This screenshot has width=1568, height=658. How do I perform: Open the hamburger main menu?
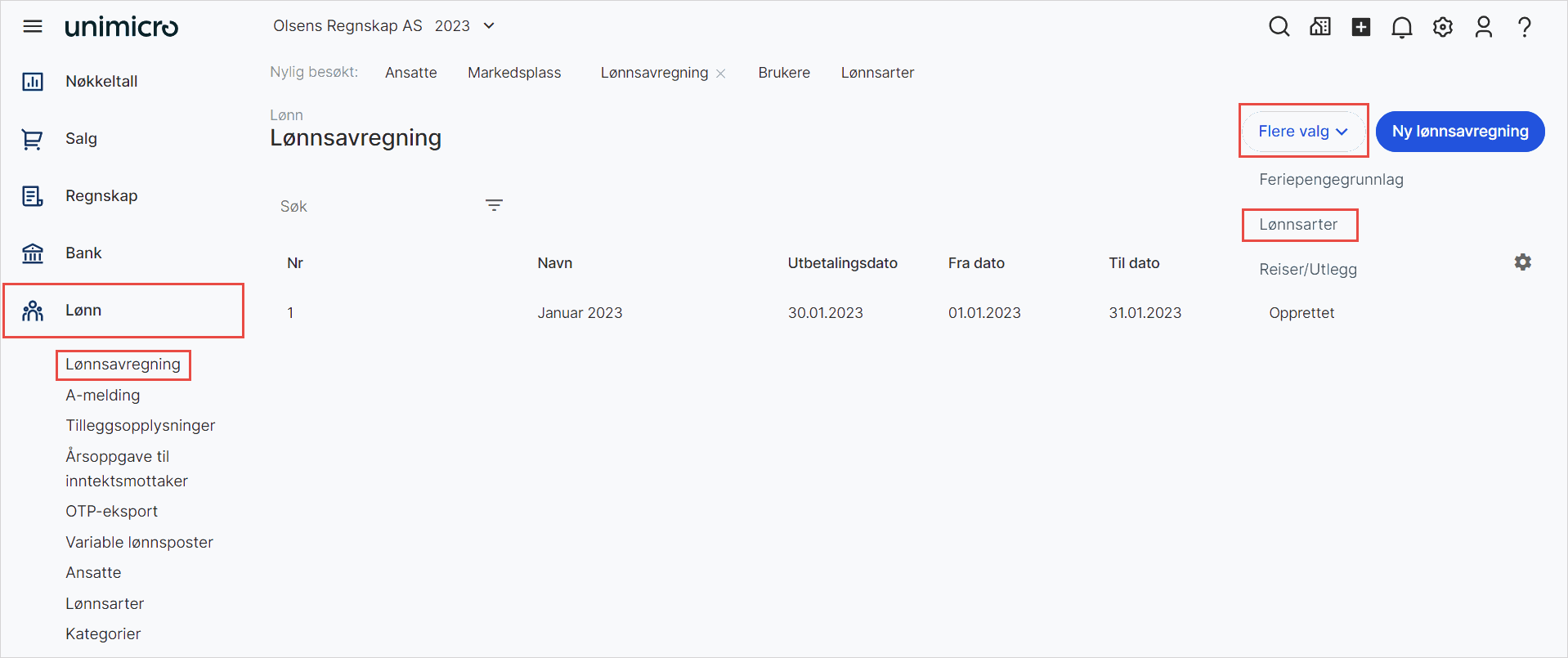point(33,27)
